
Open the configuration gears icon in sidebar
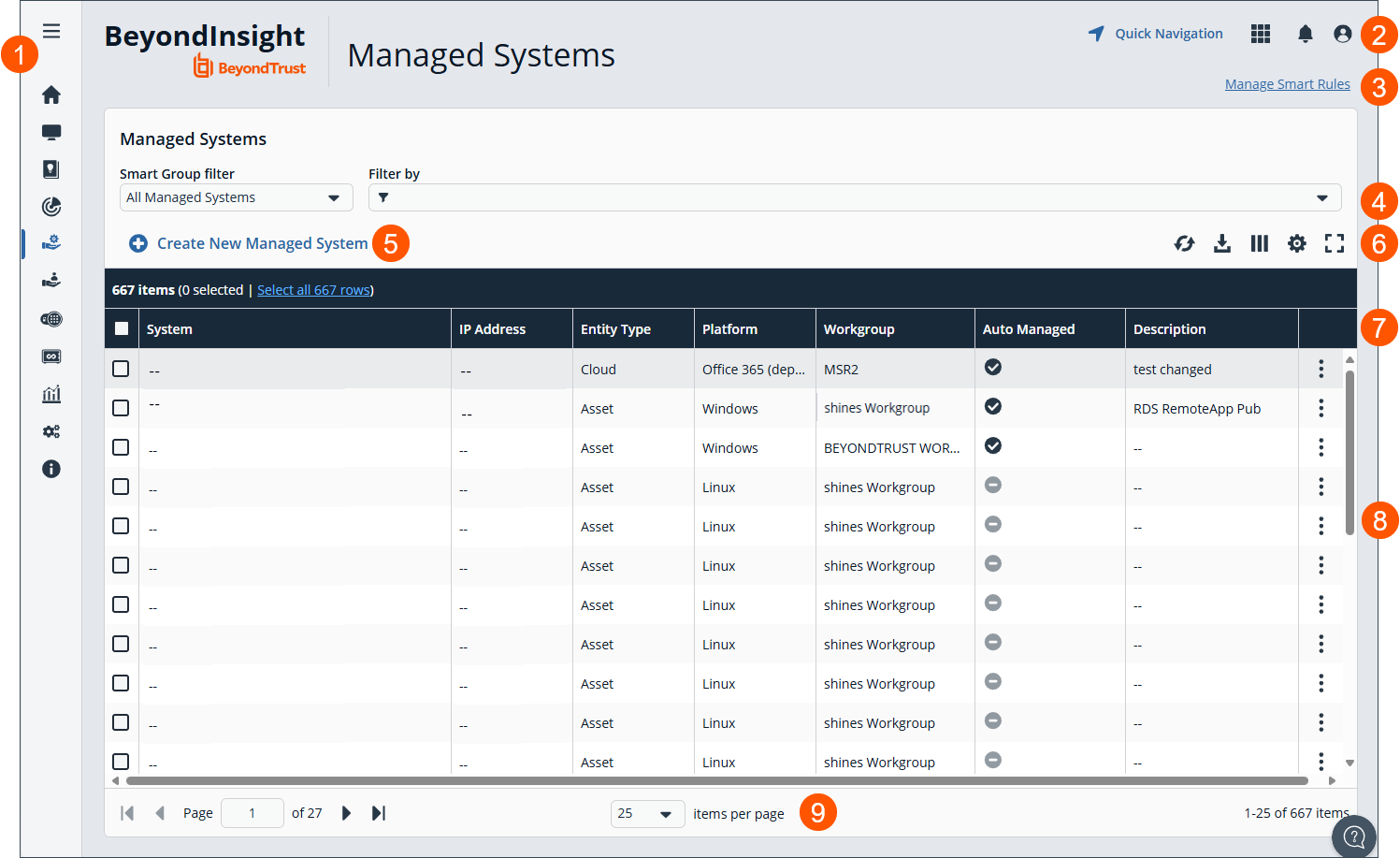coord(51,431)
